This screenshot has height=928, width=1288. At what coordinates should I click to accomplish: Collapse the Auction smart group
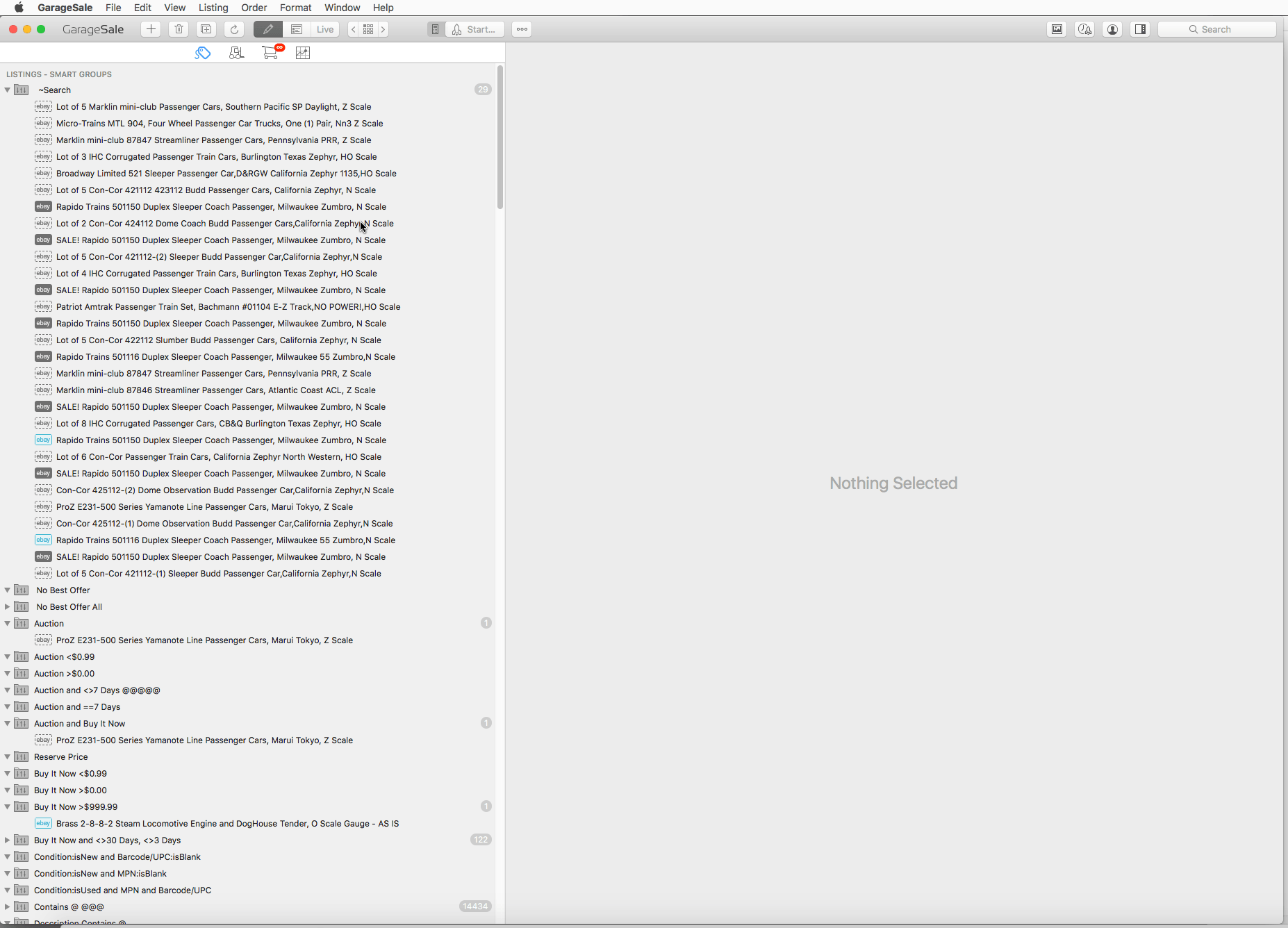coord(8,623)
